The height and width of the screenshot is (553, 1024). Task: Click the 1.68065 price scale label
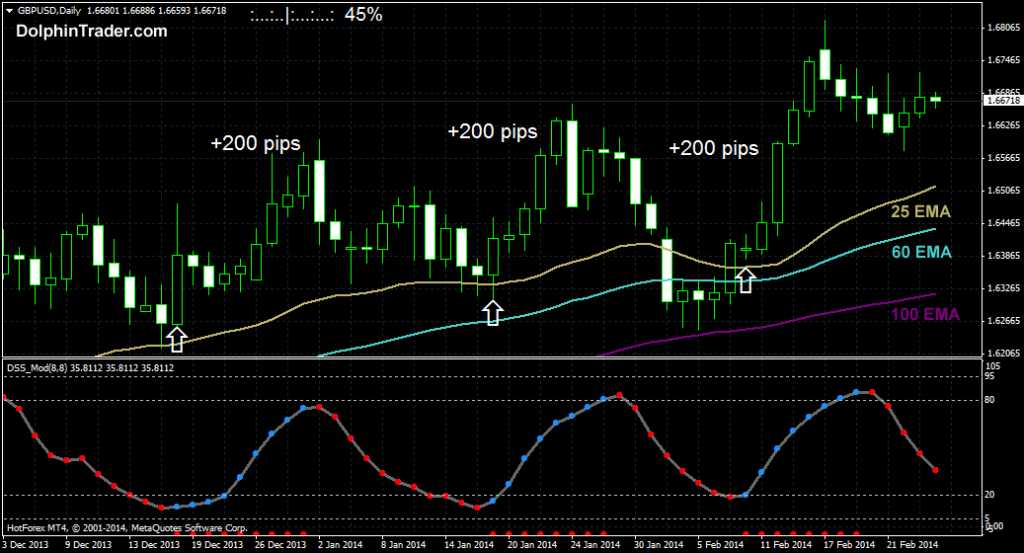tap(1004, 27)
